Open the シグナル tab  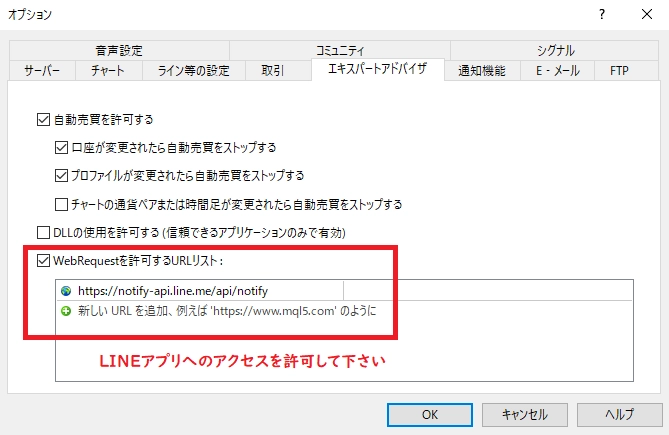click(x=555, y=50)
